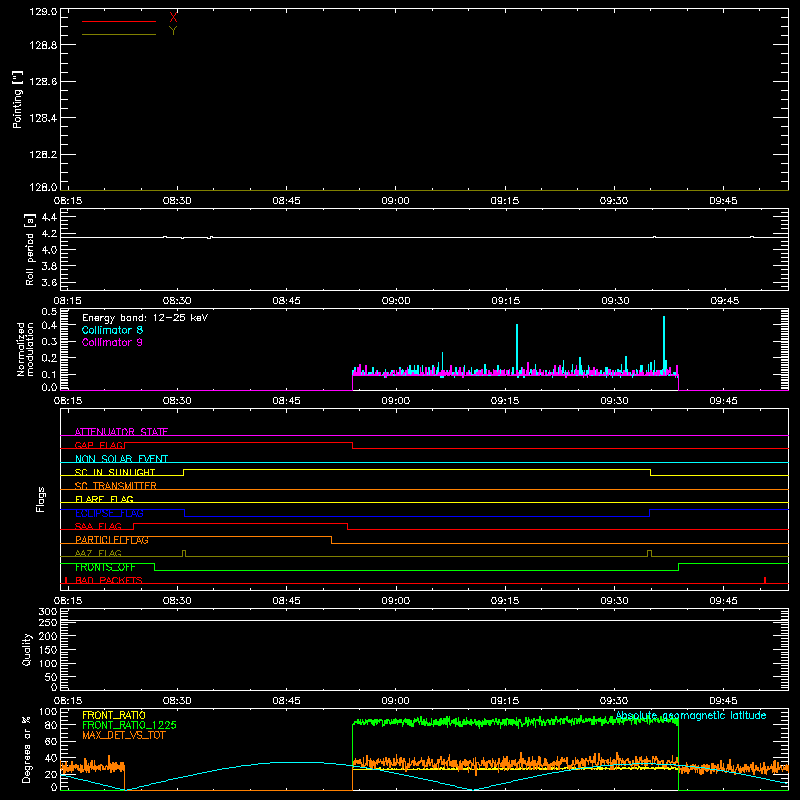Click the Normalized modulation axis title

tap(24, 349)
